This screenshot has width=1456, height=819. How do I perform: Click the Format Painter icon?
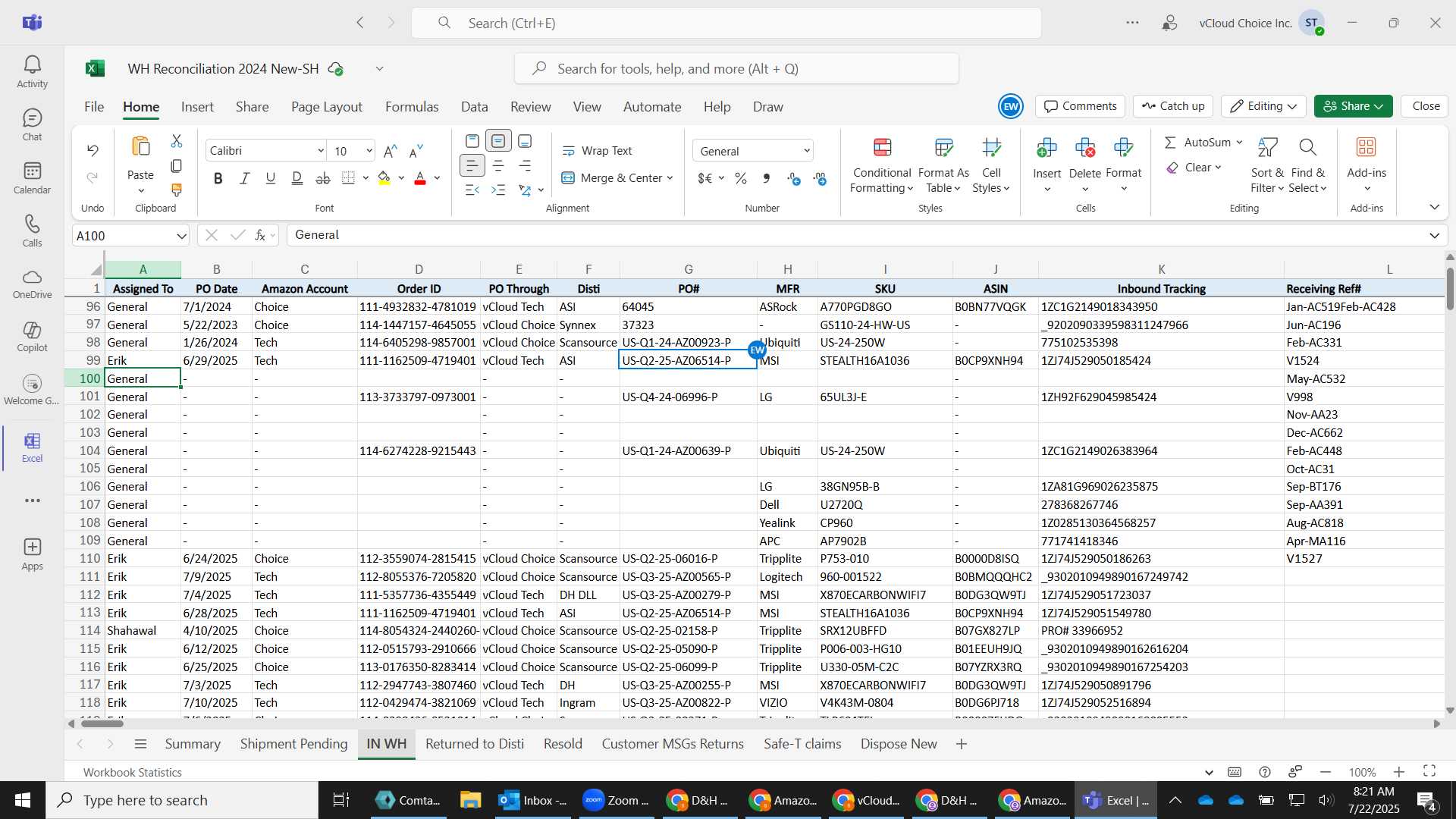(177, 190)
